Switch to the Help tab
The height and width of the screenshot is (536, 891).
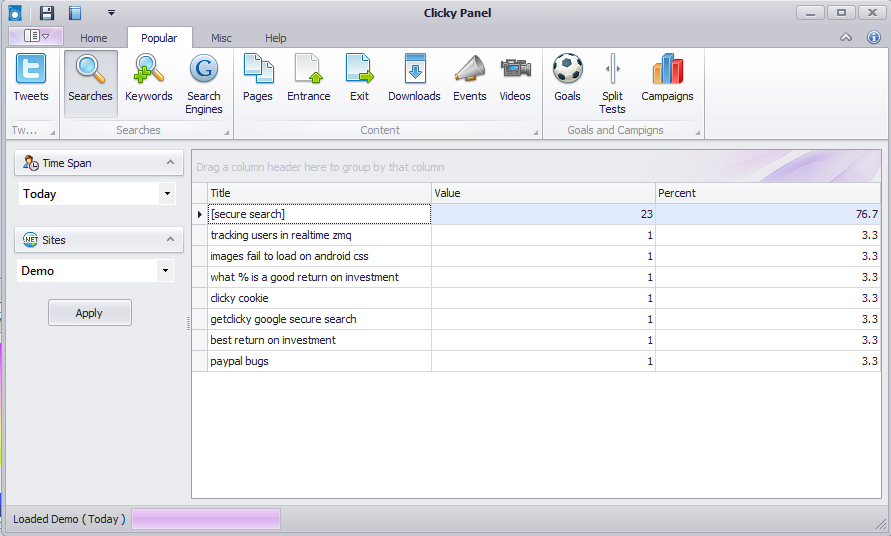[276, 38]
